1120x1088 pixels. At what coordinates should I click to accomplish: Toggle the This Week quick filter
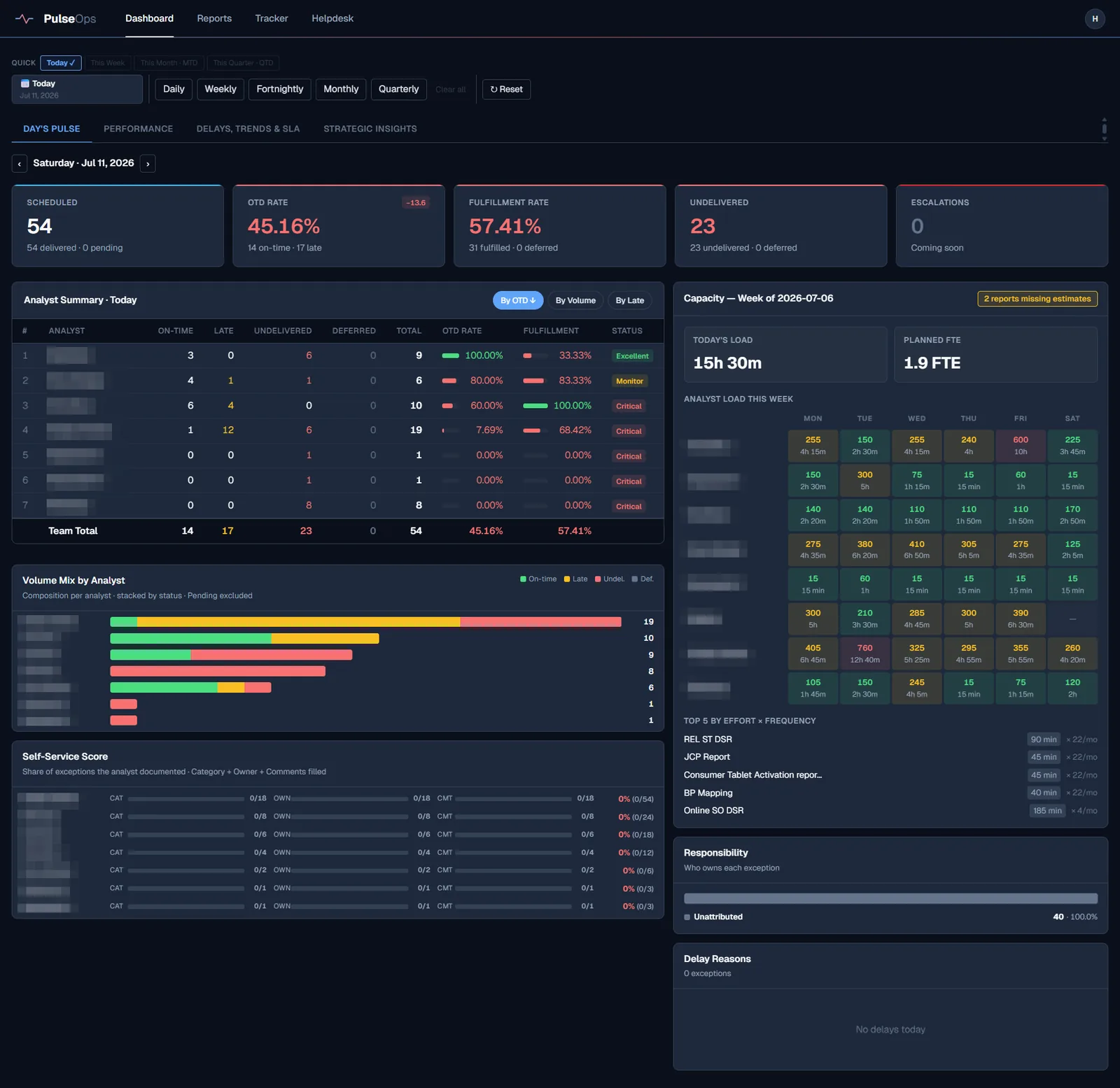[x=108, y=63]
